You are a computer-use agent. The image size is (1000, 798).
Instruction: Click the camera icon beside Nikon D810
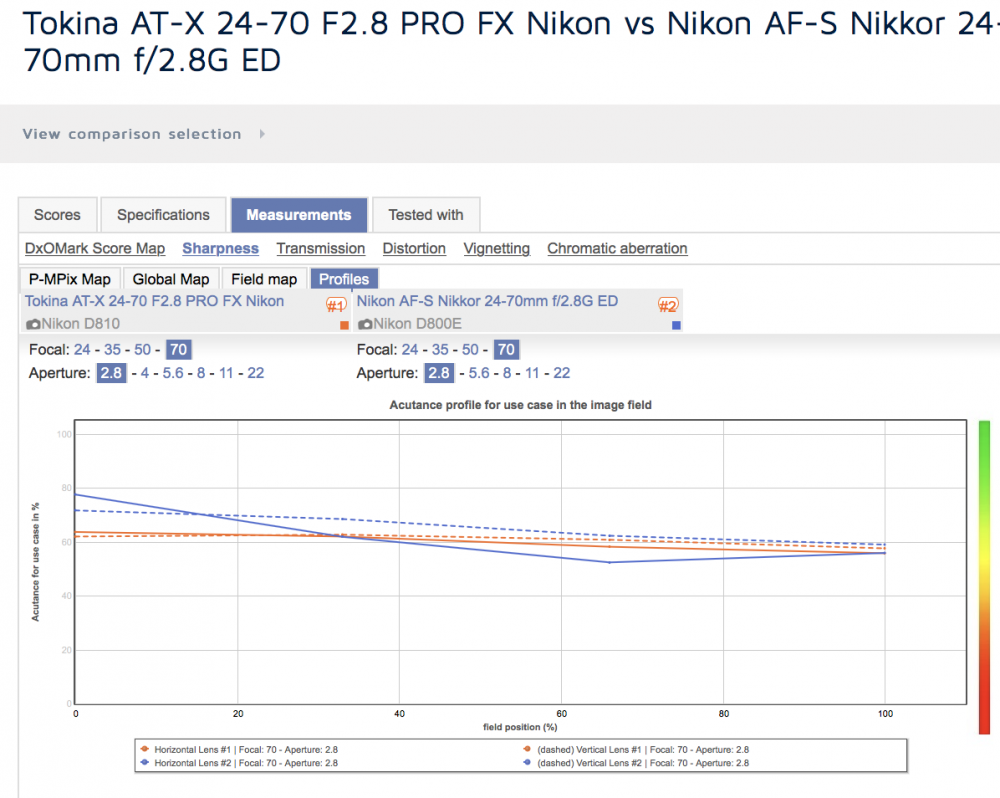click(x=33, y=324)
